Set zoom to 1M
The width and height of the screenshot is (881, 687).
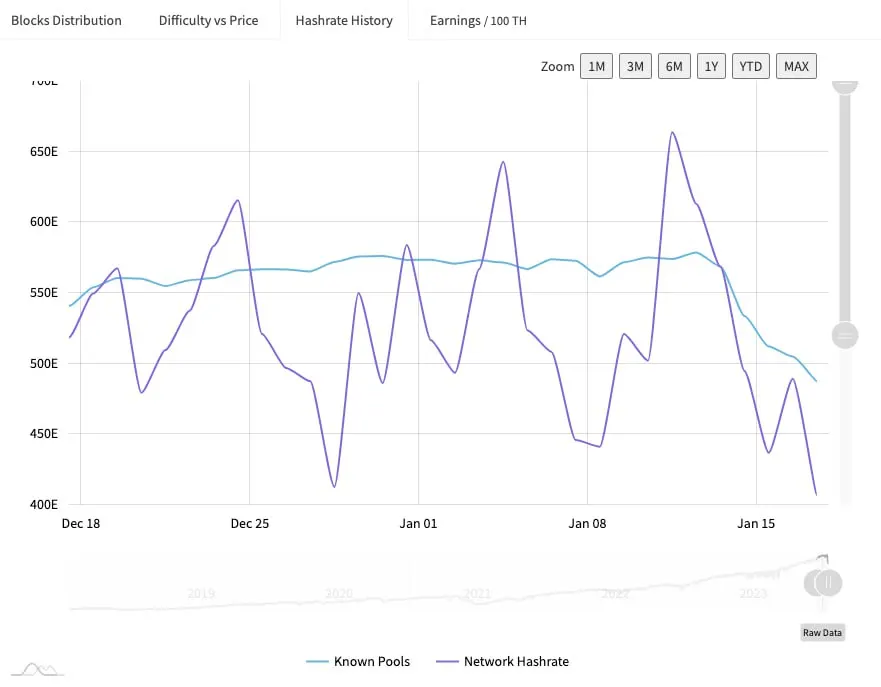tap(596, 66)
